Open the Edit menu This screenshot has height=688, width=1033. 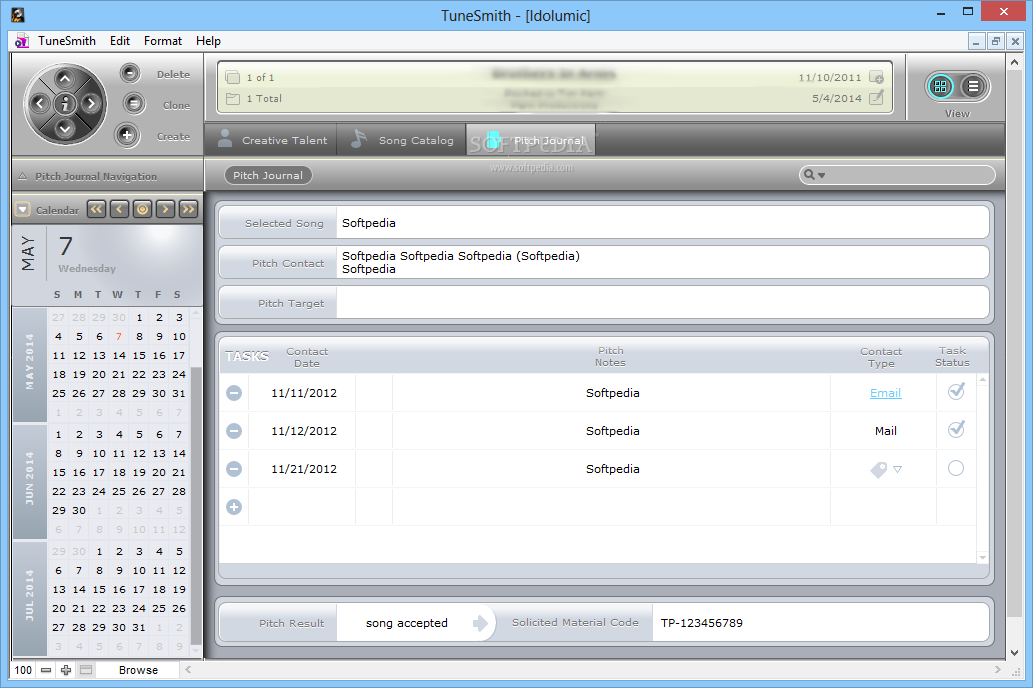pos(120,41)
